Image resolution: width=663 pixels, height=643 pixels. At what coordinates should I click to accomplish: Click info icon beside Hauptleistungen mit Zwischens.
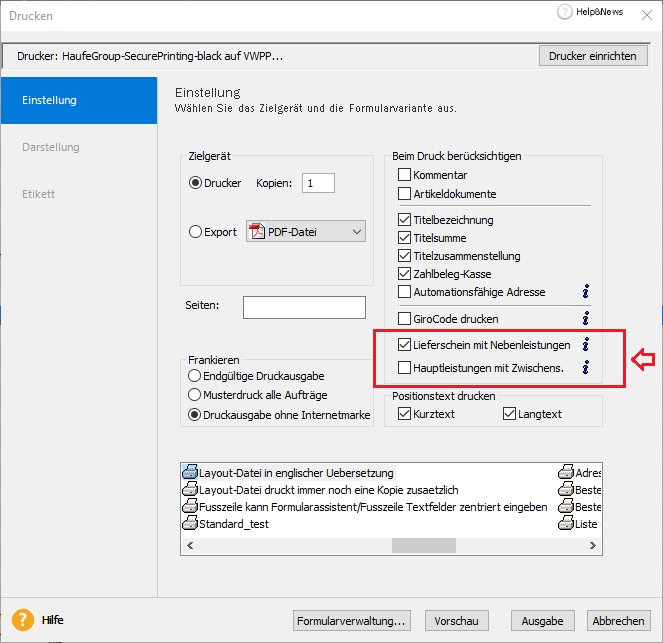point(586,367)
